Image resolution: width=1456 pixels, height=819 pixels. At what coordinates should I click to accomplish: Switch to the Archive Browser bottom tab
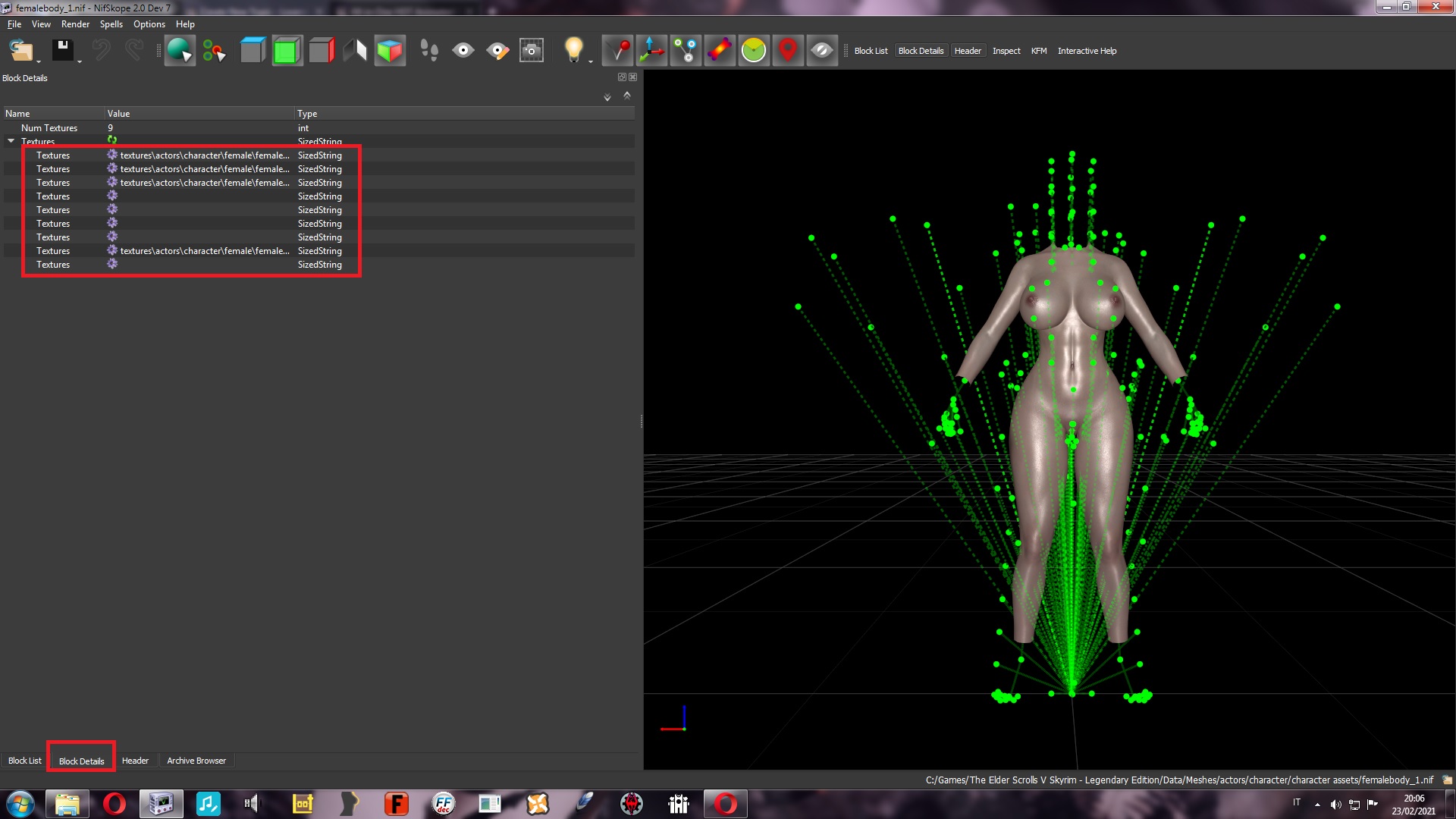click(x=196, y=761)
